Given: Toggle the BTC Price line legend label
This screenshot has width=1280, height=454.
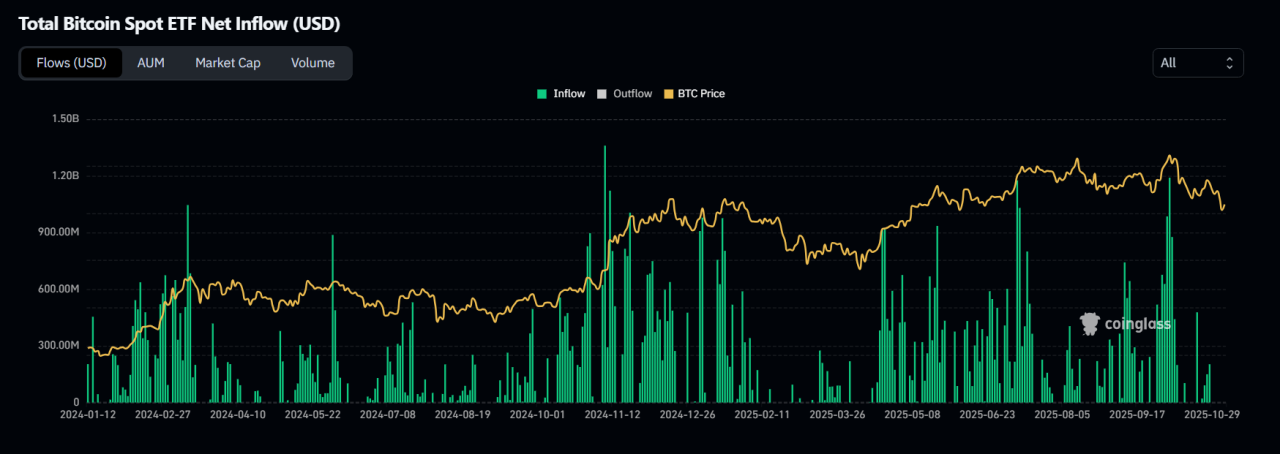Looking at the screenshot, I should (701, 94).
